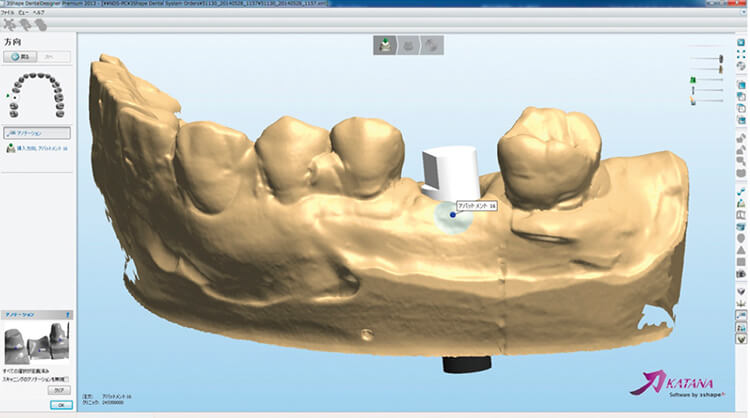
Task: Open the ファイル menu
Action: [x=7, y=13]
